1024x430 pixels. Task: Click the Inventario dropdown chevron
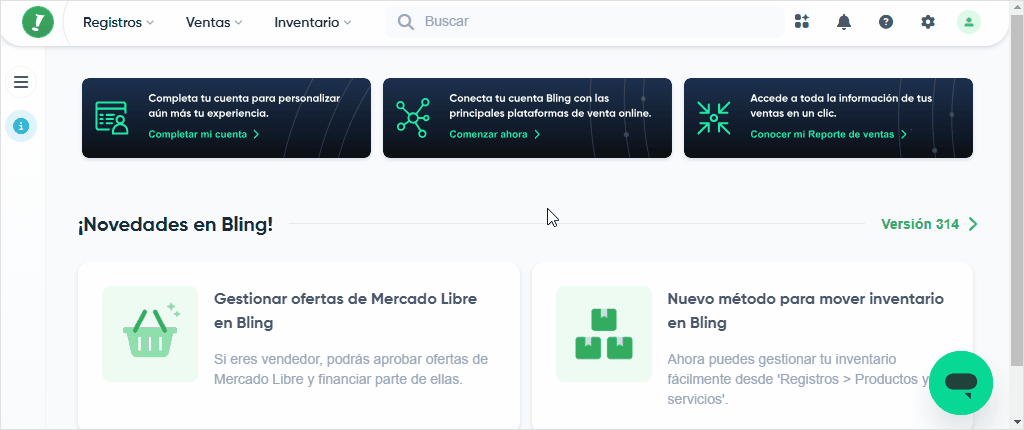point(347,23)
